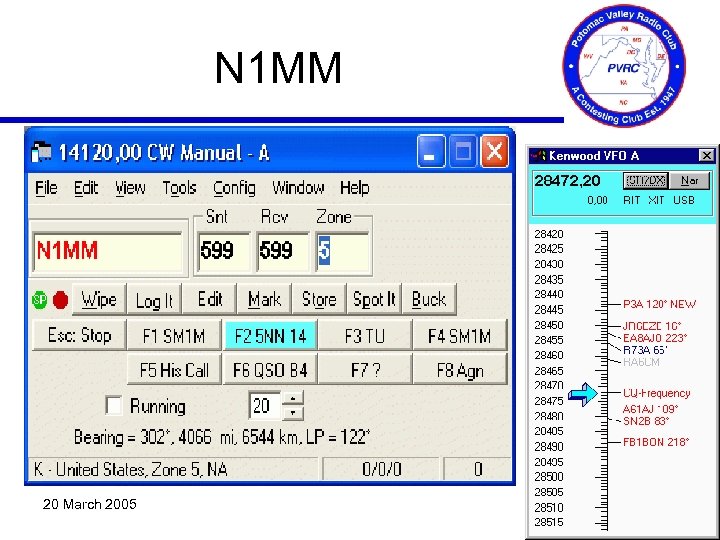Click the Spot It button
The image size is (720, 540).
click(374, 299)
